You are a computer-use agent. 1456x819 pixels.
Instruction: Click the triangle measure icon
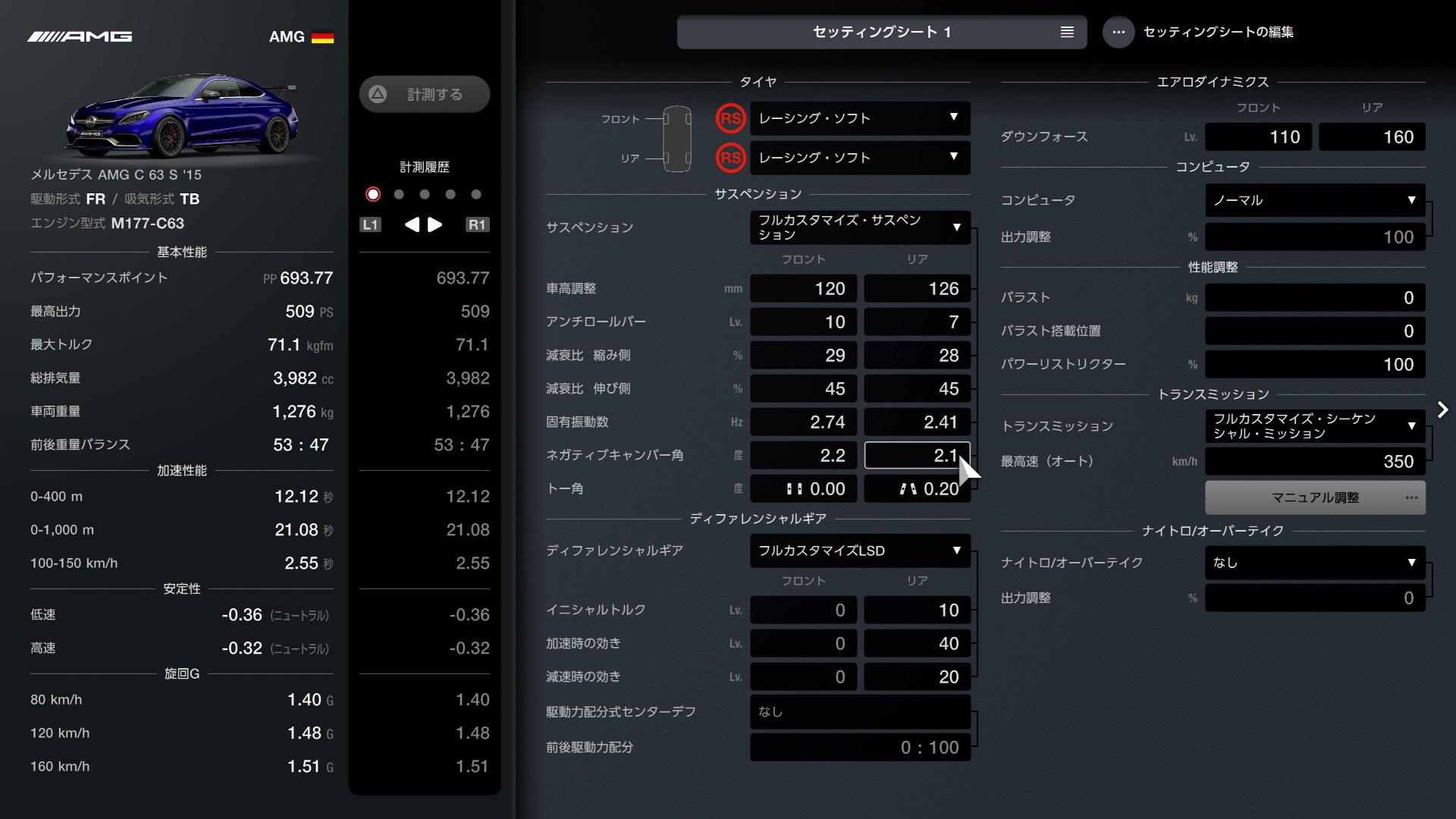point(378,94)
